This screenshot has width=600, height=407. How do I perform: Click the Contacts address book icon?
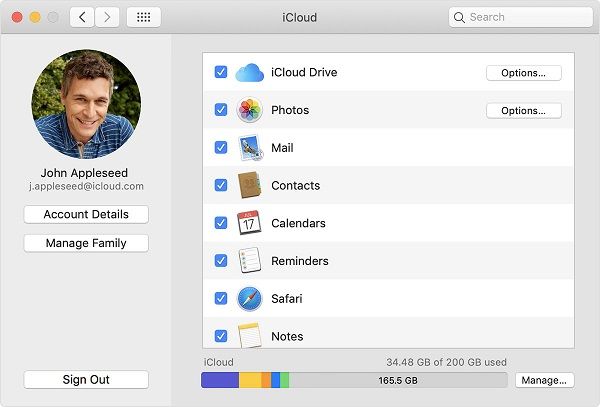tap(249, 185)
